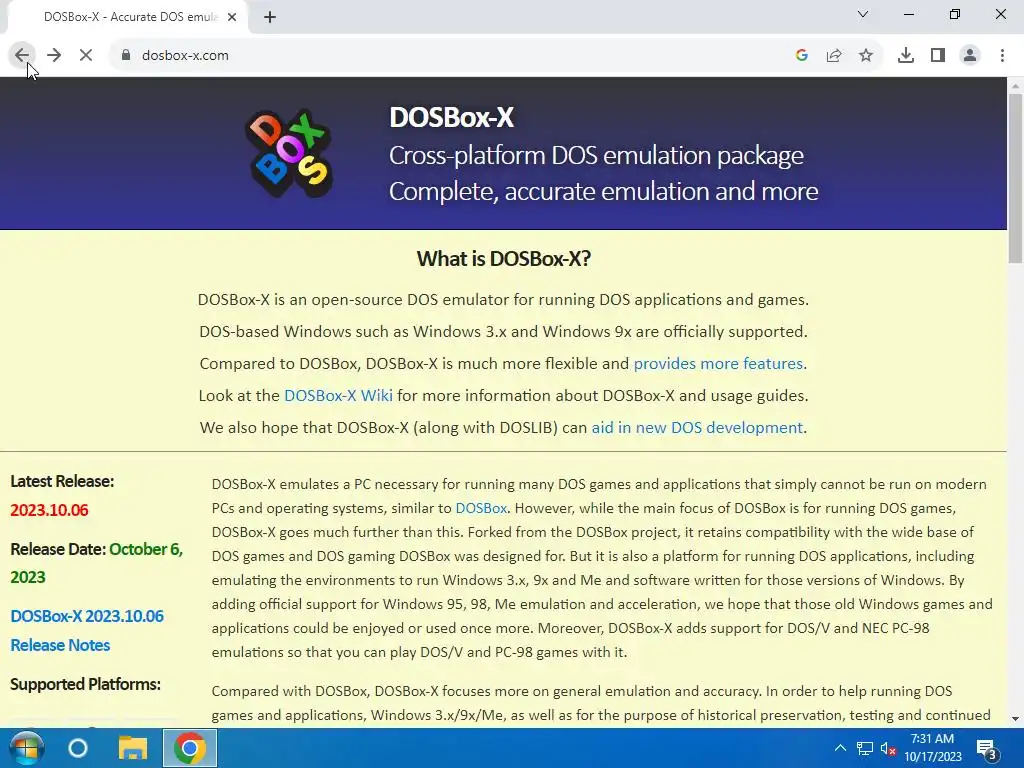Open the 'aid in new DOS development' link
The height and width of the screenshot is (768, 1024).
tap(697, 428)
